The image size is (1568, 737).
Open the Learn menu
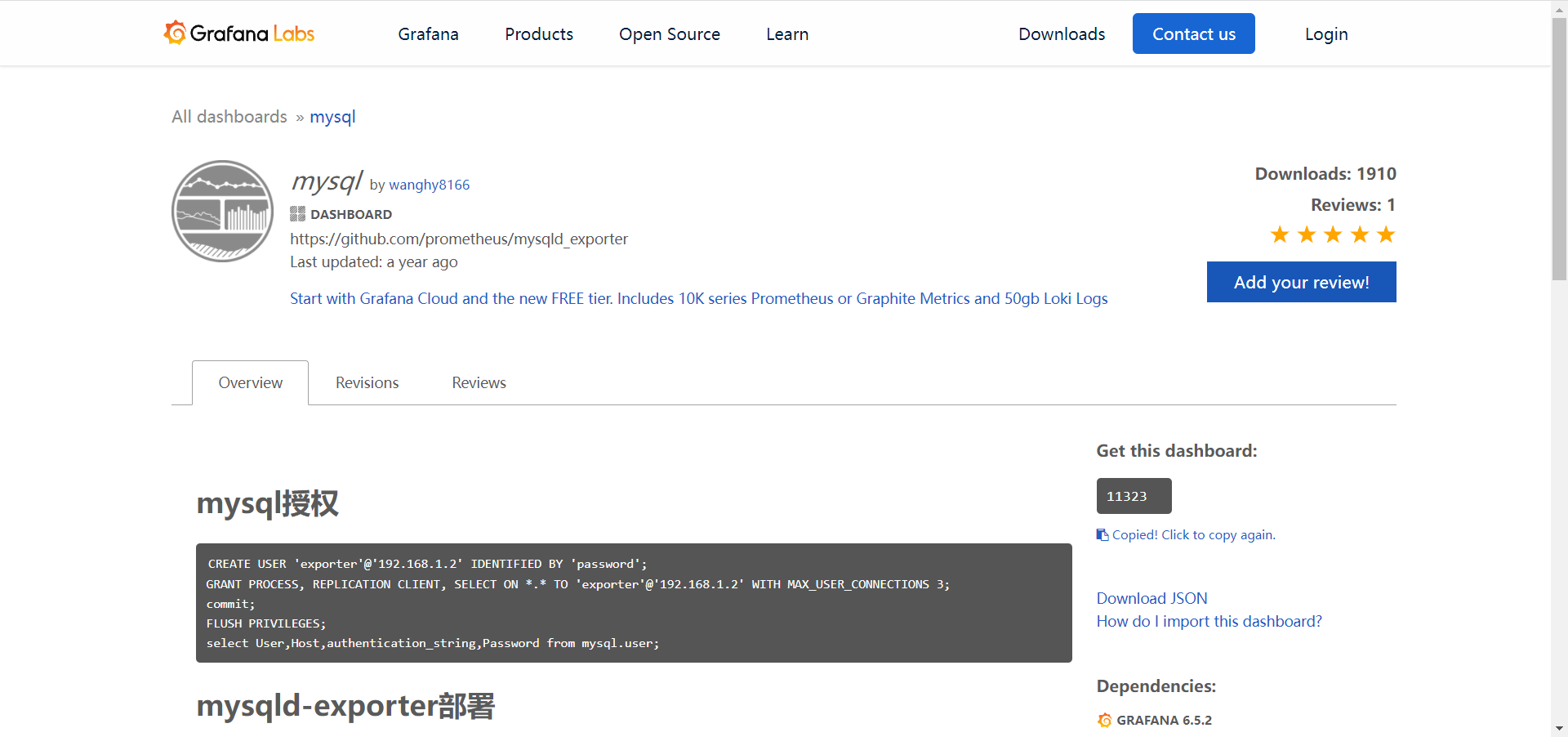click(787, 34)
